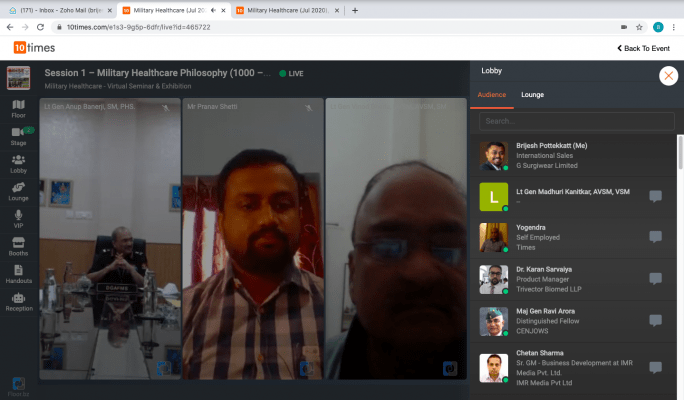Switch to Zoho Mail Inbox browser tab

click(58, 10)
